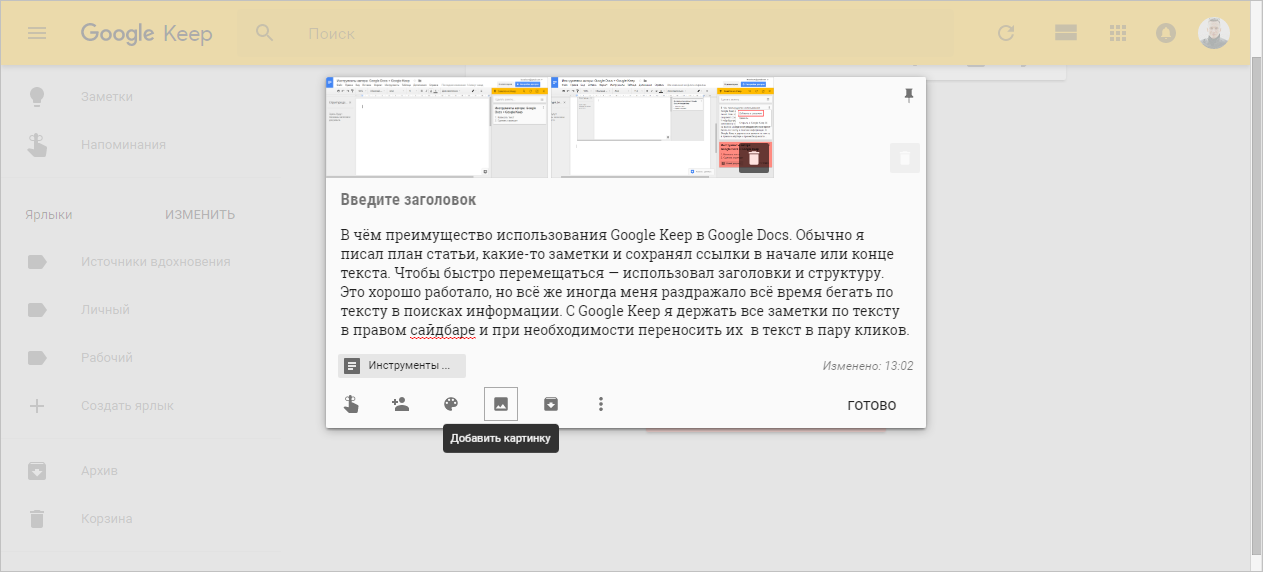Open the notifications bell
The width and height of the screenshot is (1263, 572).
tap(1166, 33)
